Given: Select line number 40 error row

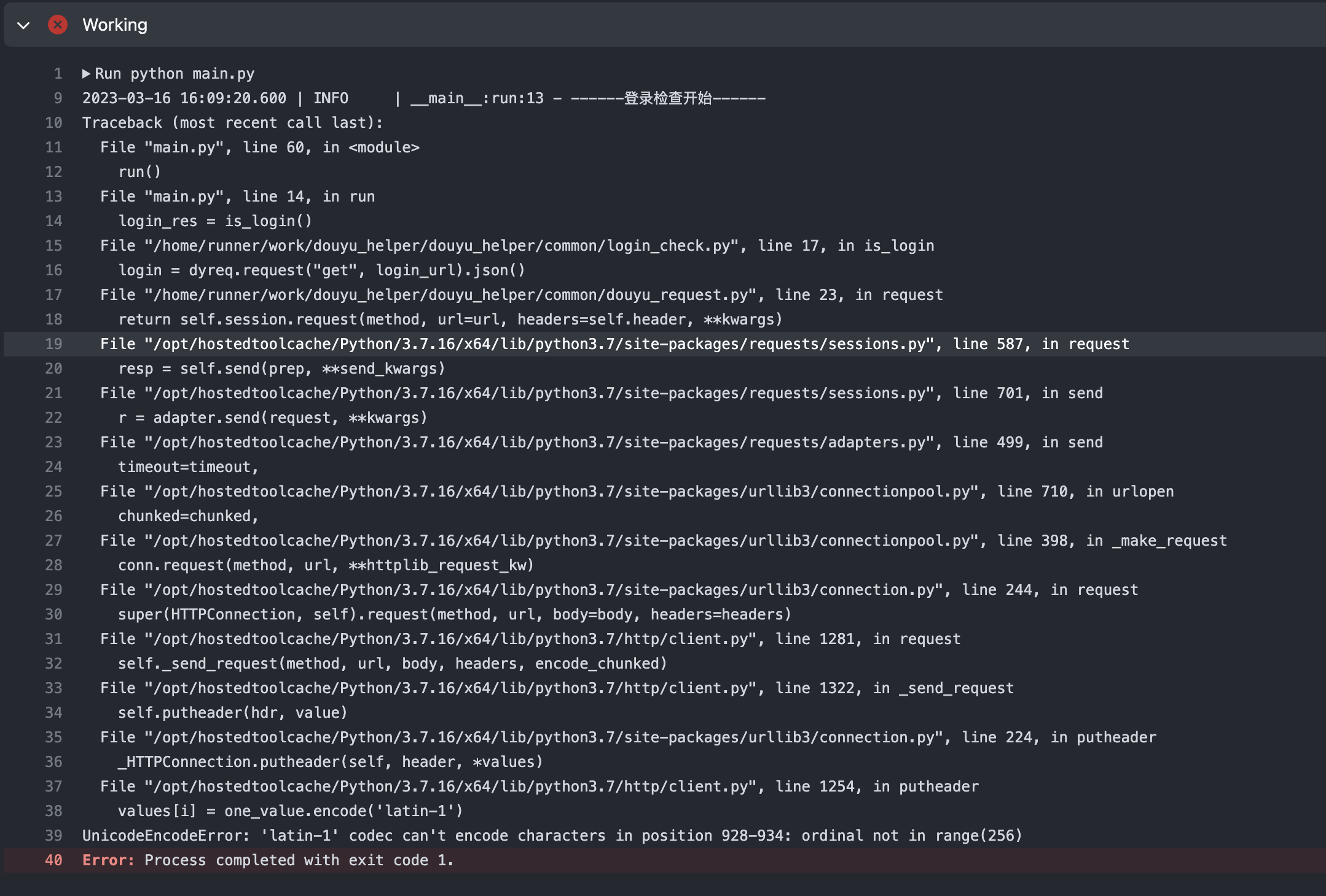Looking at the screenshot, I should 54,860.
